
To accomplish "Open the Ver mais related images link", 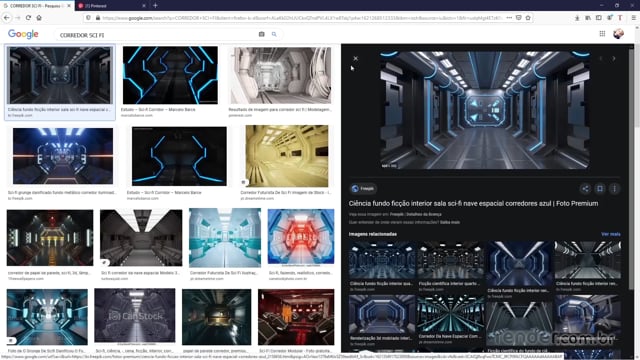I will (611, 234).
